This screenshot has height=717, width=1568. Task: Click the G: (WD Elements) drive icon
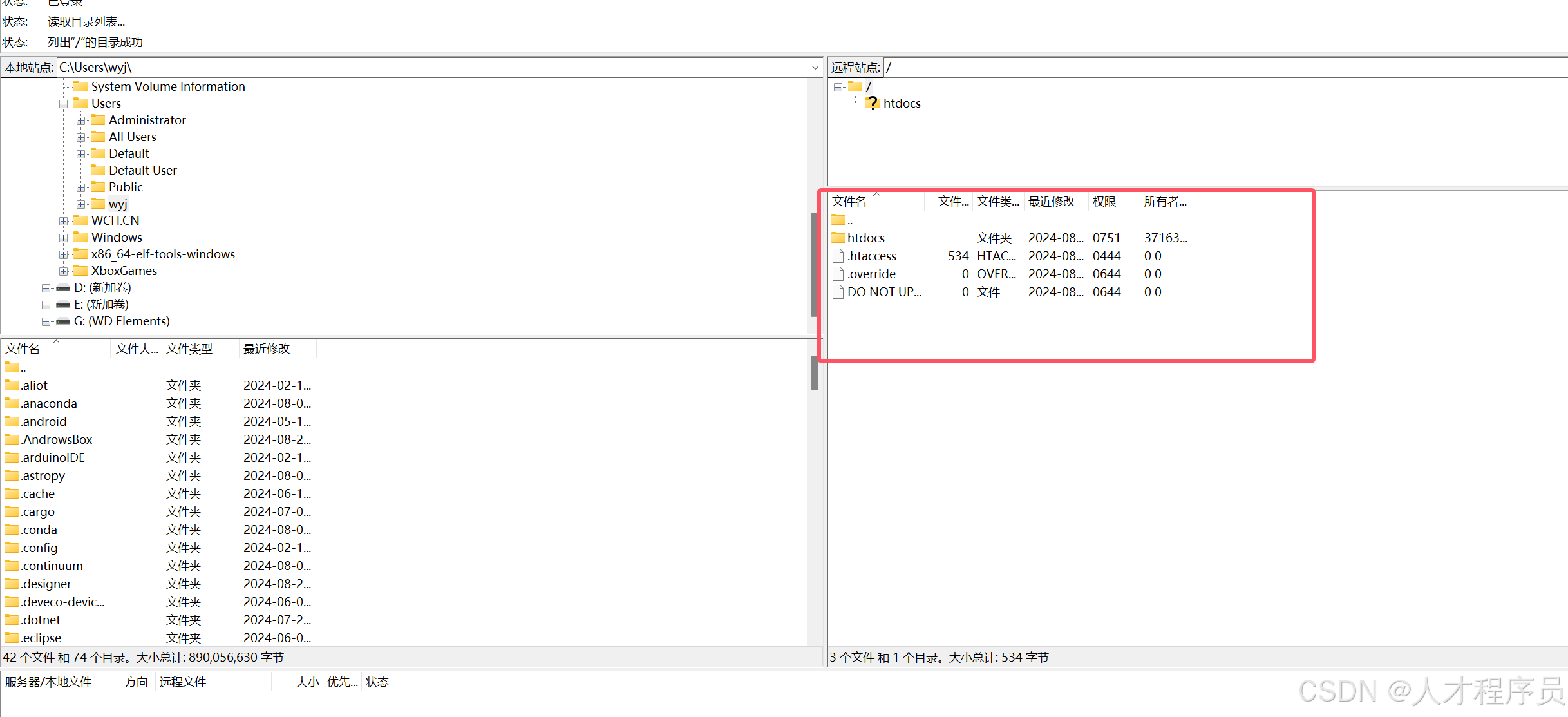point(63,321)
